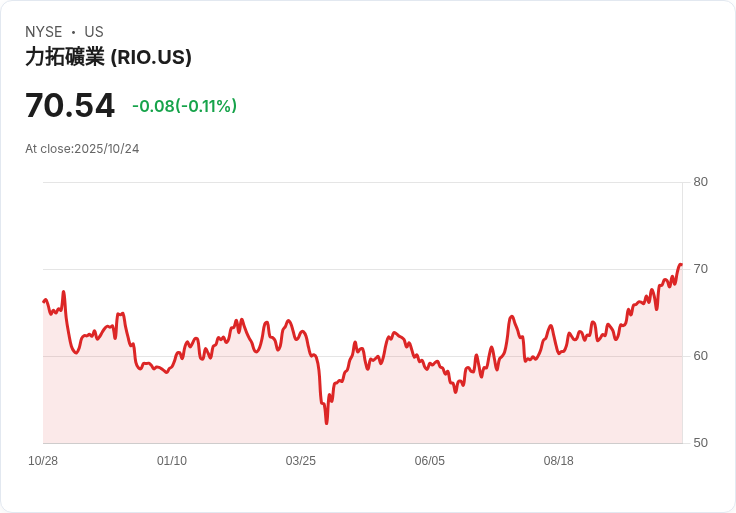Image resolution: width=736 pixels, height=513 pixels.
Task: Click the 50 y-axis label
Action: (x=700, y=443)
